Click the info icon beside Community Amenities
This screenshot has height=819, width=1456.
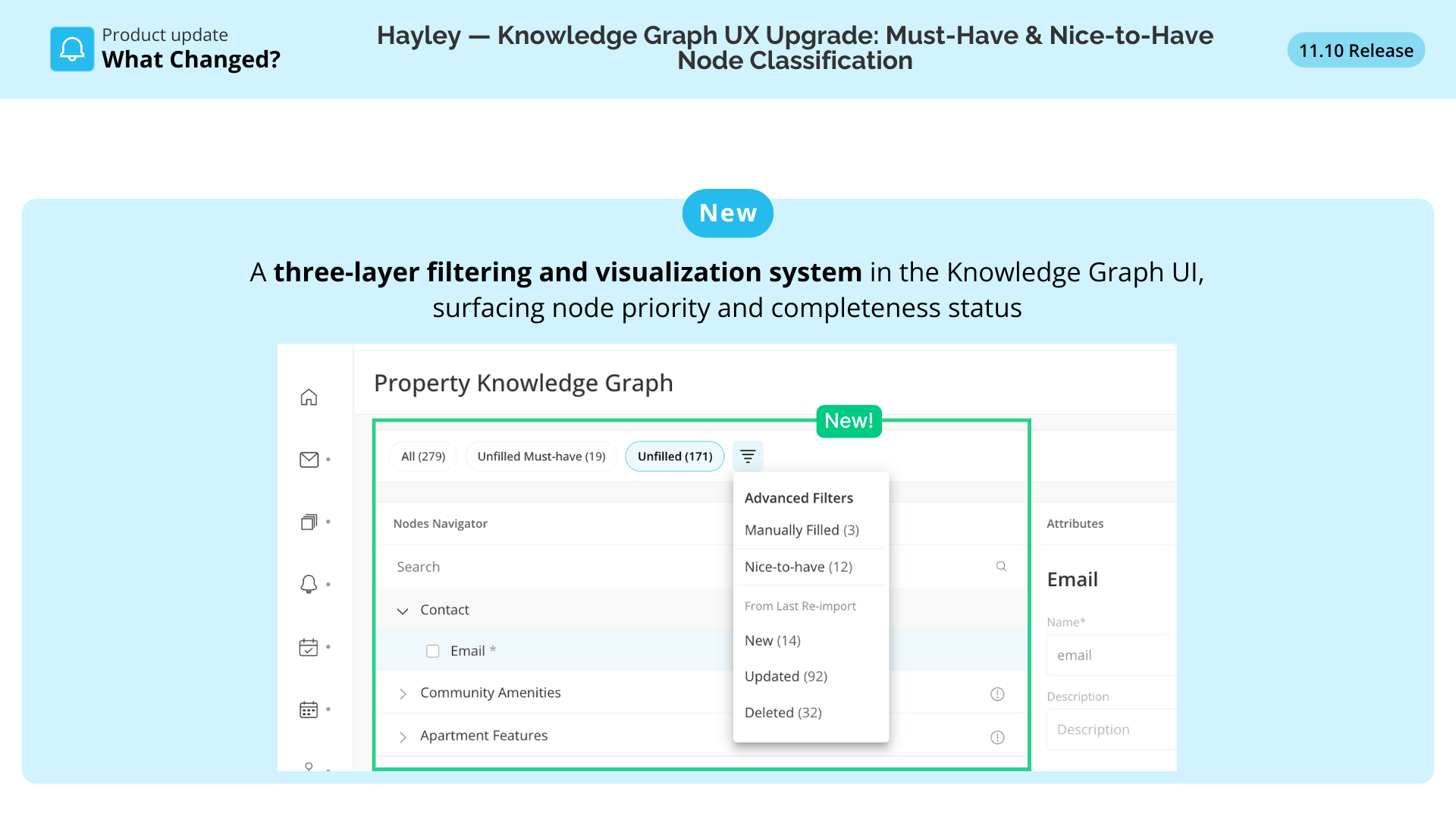point(997,694)
